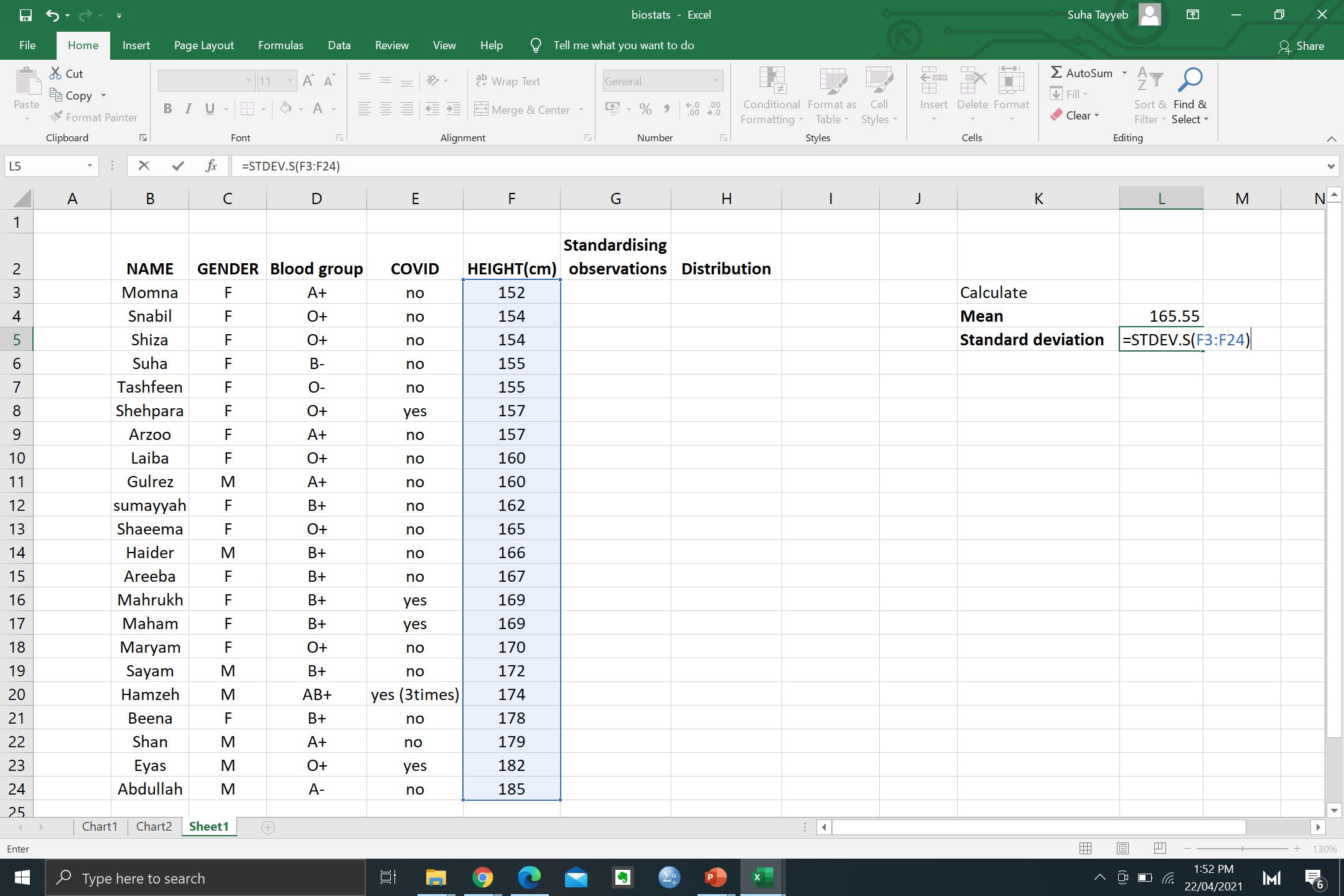Click the Find & Select magnifier icon
Image resolution: width=1344 pixels, height=896 pixels.
[1189, 81]
